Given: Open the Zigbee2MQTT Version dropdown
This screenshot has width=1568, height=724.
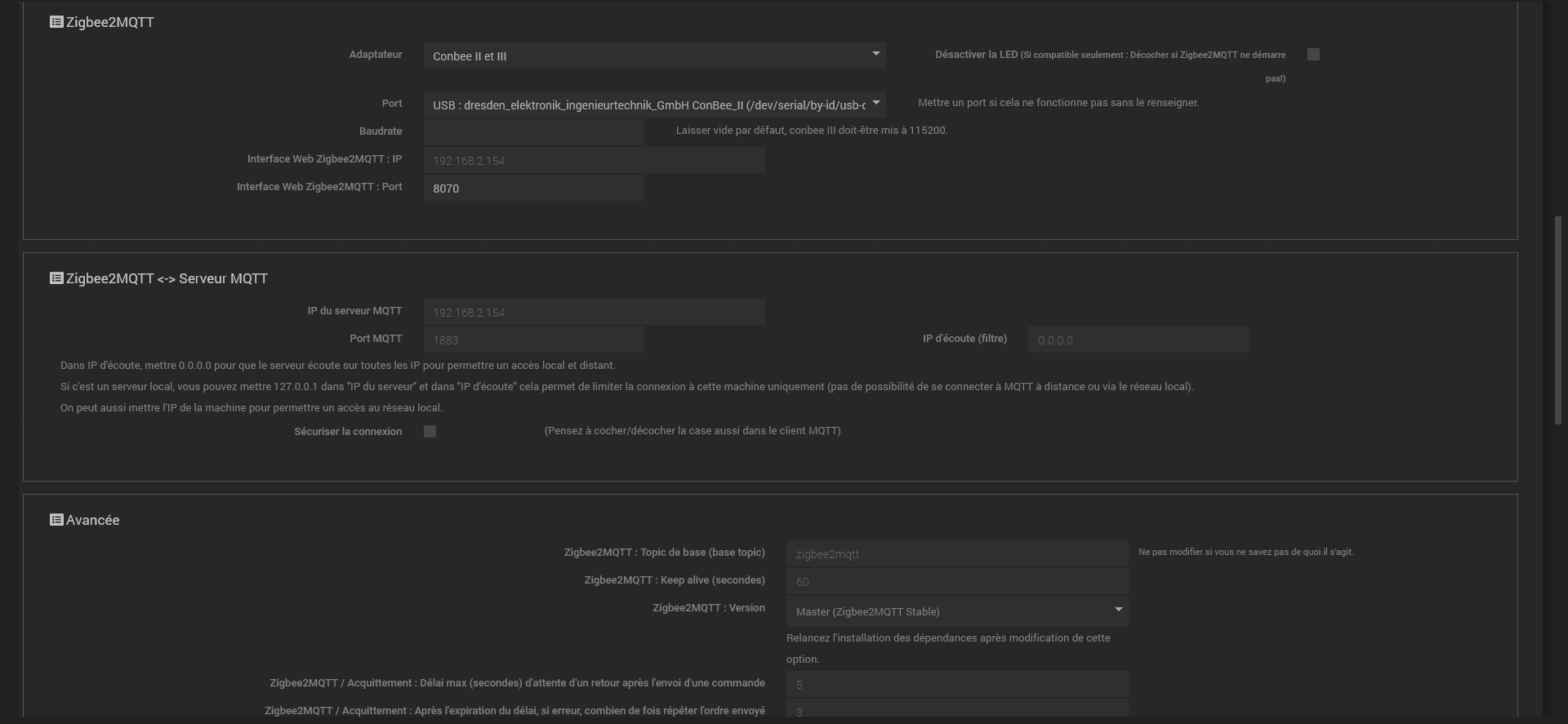Looking at the screenshot, I should click(957, 611).
